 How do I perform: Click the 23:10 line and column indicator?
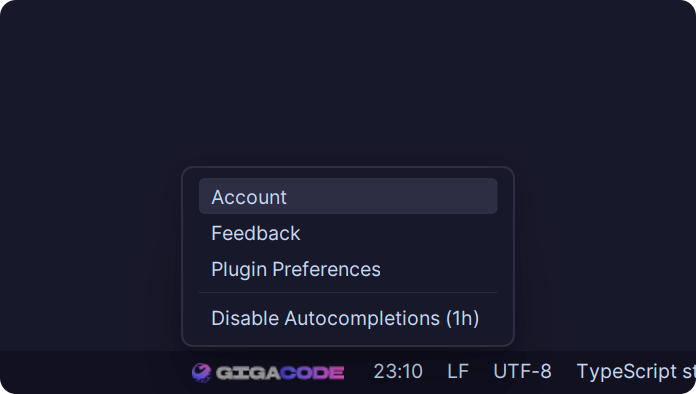[398, 371]
